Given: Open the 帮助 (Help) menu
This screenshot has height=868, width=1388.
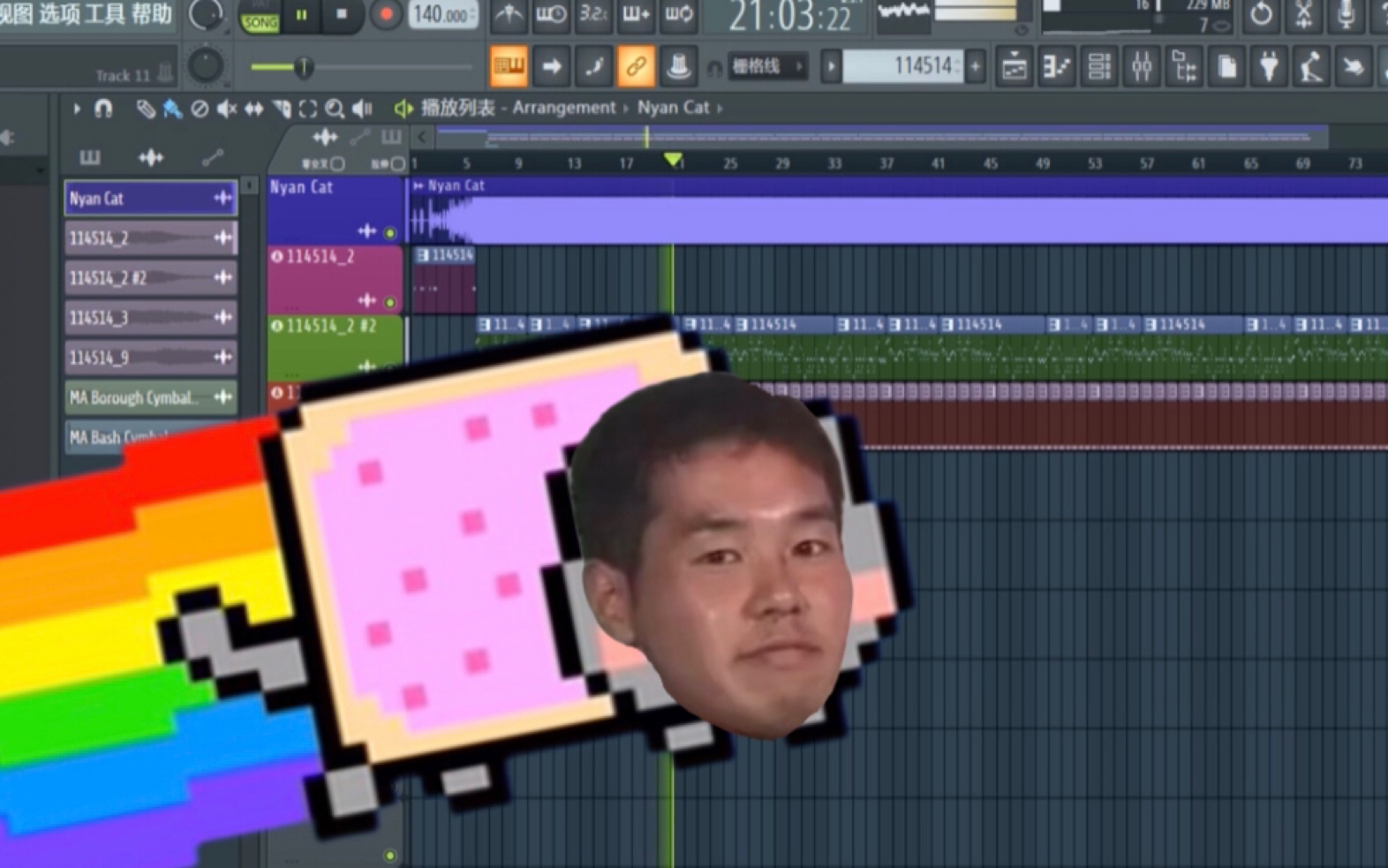Looking at the screenshot, I should pos(151,13).
